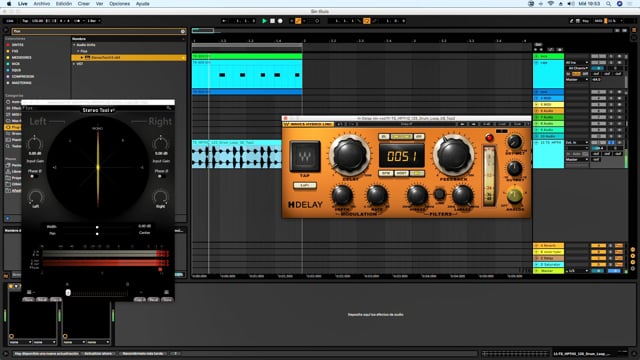Open the Ext. In input dropdown
640x360 pixels.
[577, 143]
